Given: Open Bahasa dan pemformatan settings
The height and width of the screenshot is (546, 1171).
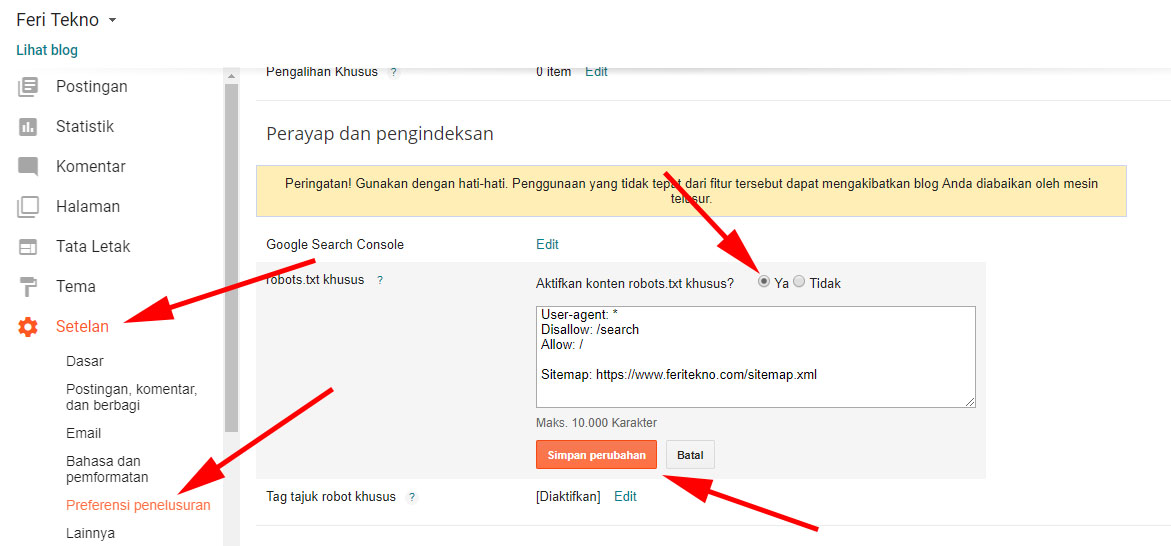Looking at the screenshot, I should (107, 469).
